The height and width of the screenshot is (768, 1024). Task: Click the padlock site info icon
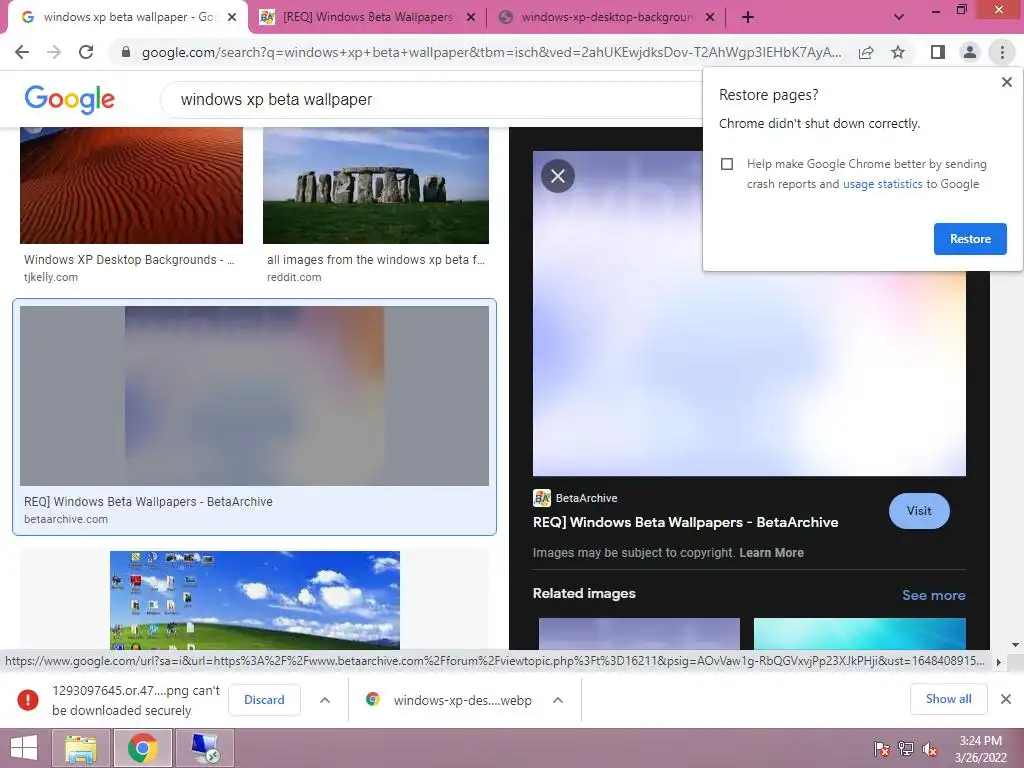point(126,52)
